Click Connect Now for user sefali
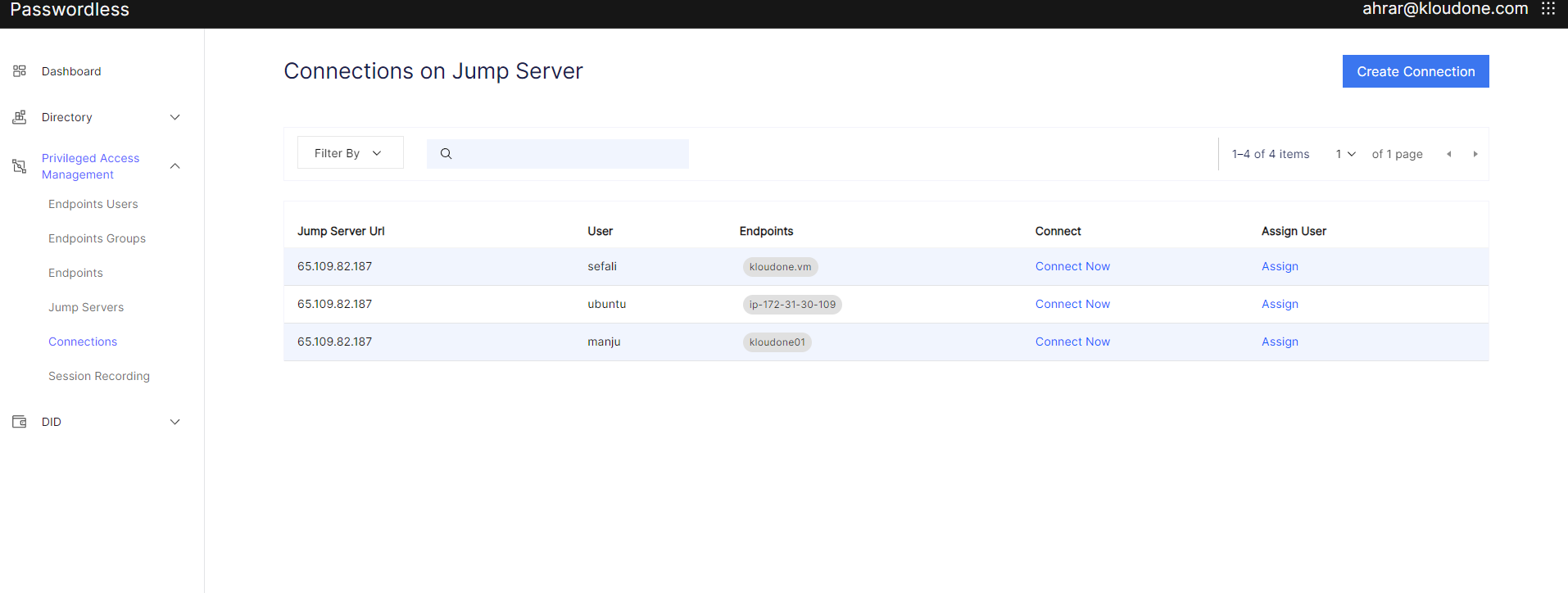The image size is (1568, 593). (x=1072, y=266)
